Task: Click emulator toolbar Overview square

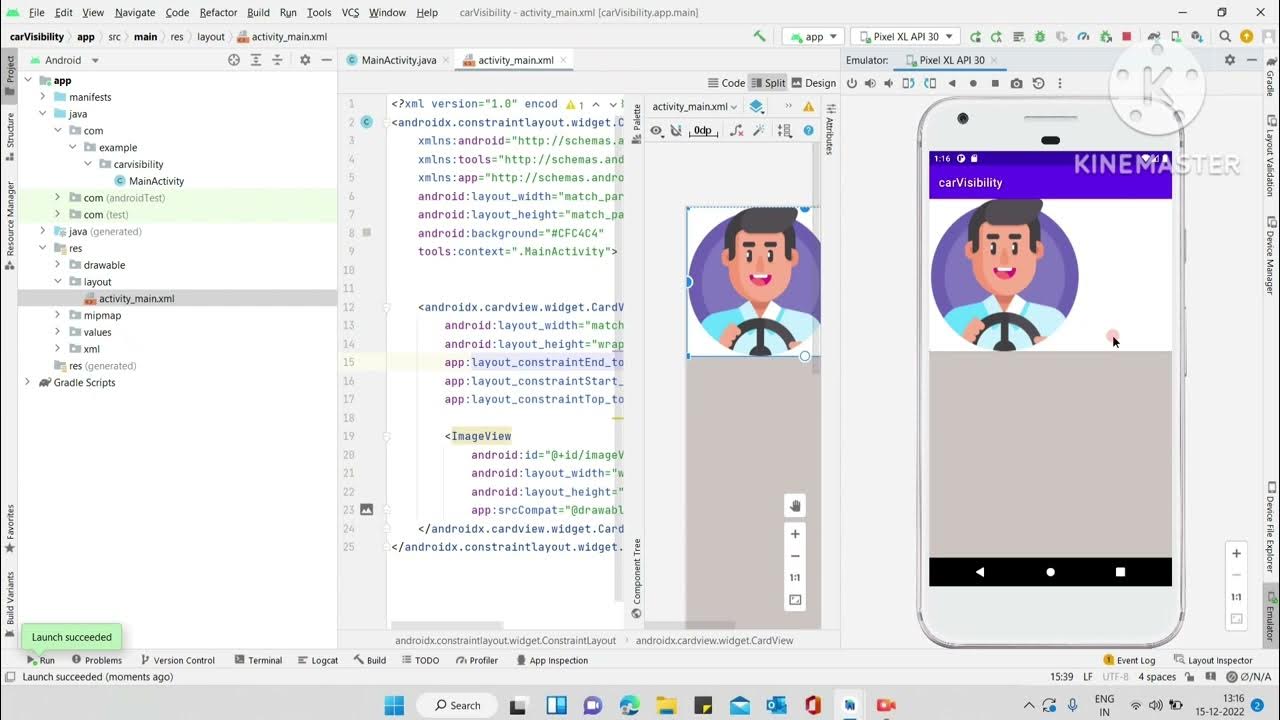Action: 995,84
